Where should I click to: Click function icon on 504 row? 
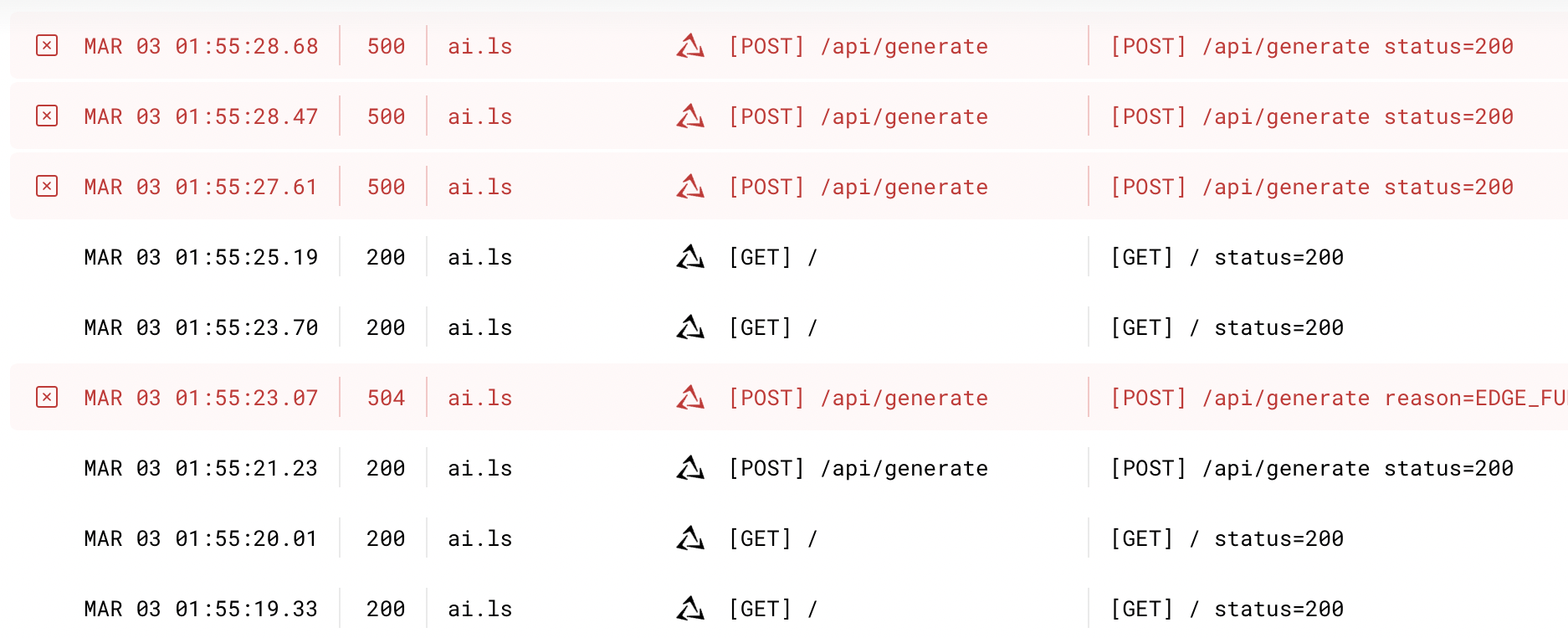click(x=690, y=398)
